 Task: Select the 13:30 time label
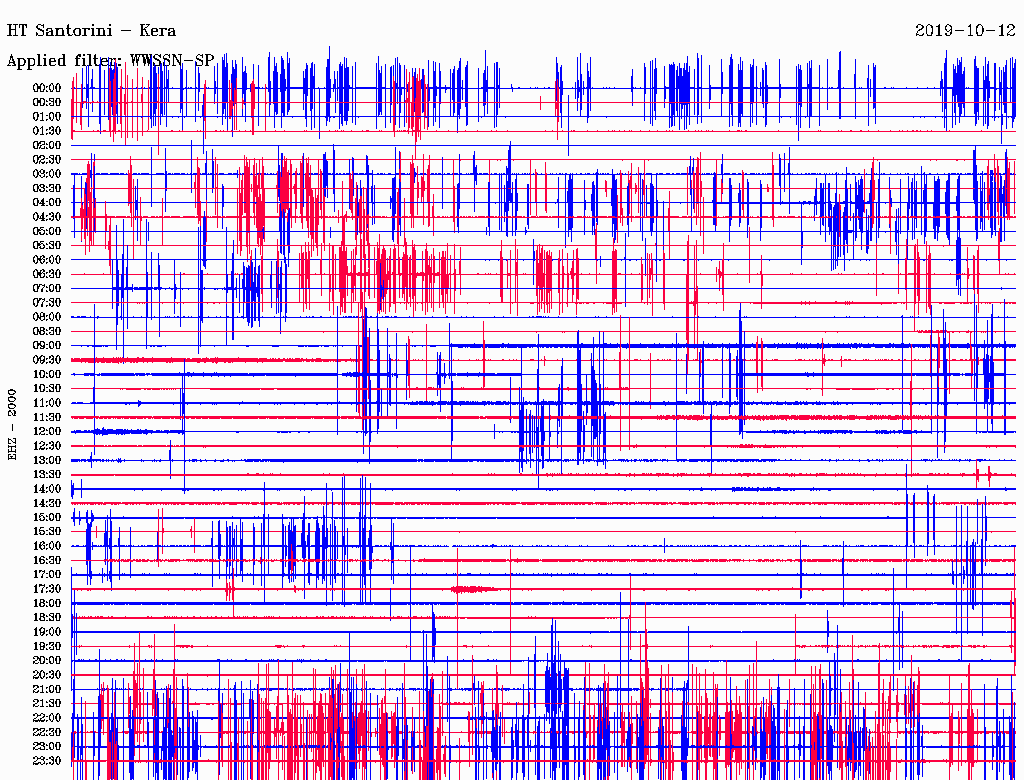pyautogui.click(x=47, y=475)
